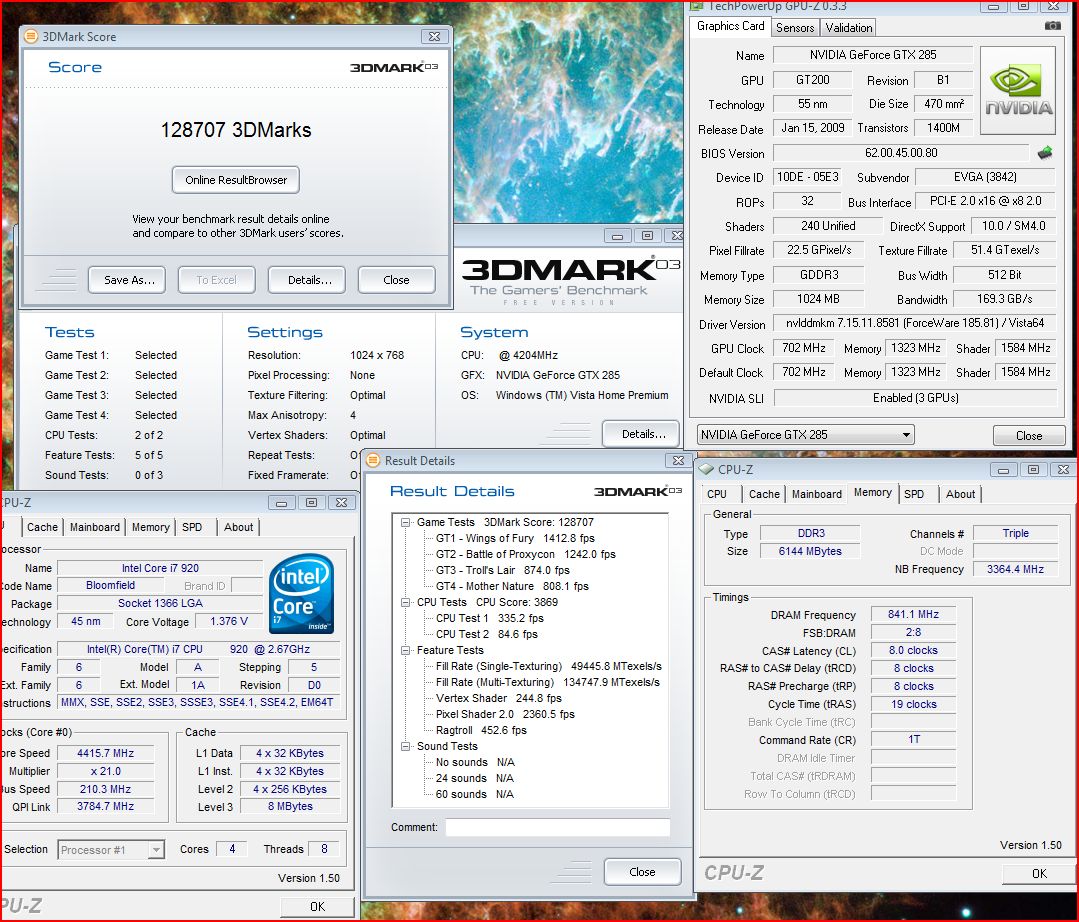Viewport: 1079px width, 922px height.
Task: Click Close in the Result Details window
Action: click(642, 872)
